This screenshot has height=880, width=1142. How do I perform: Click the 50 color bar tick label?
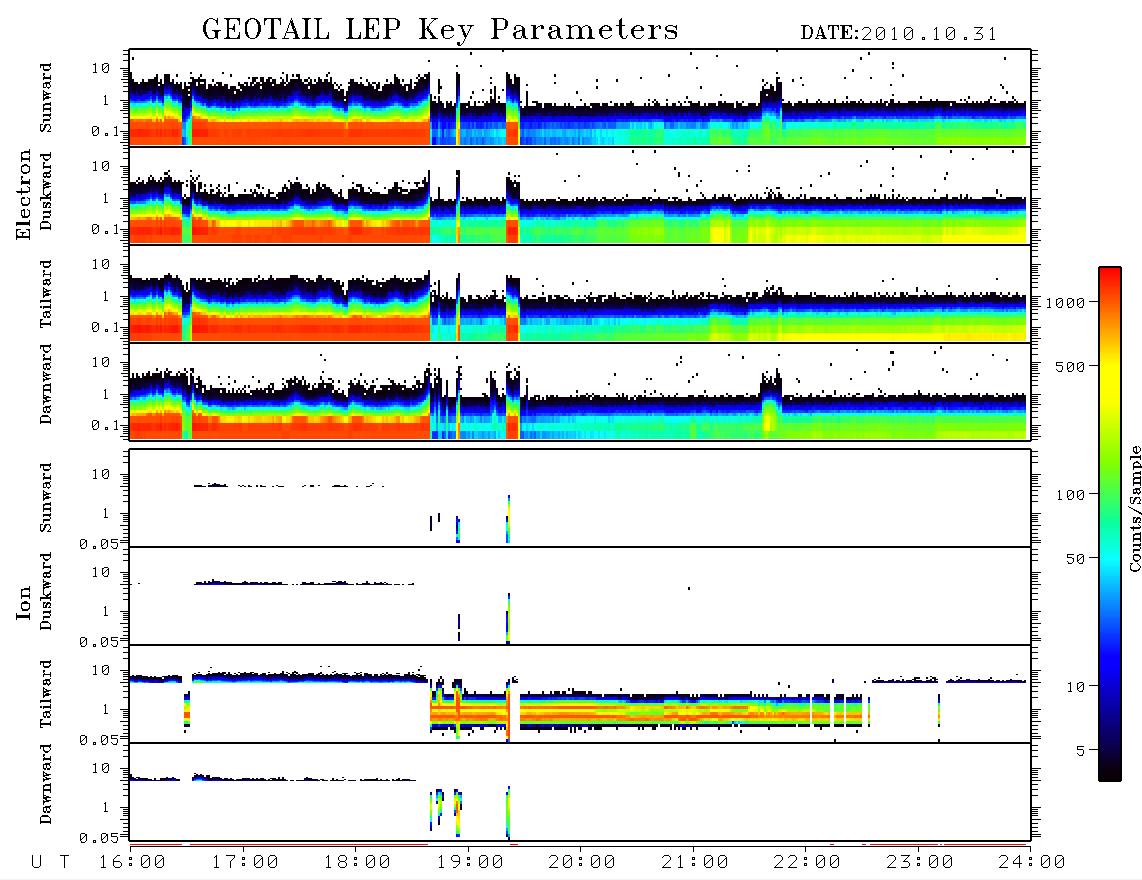(1075, 559)
